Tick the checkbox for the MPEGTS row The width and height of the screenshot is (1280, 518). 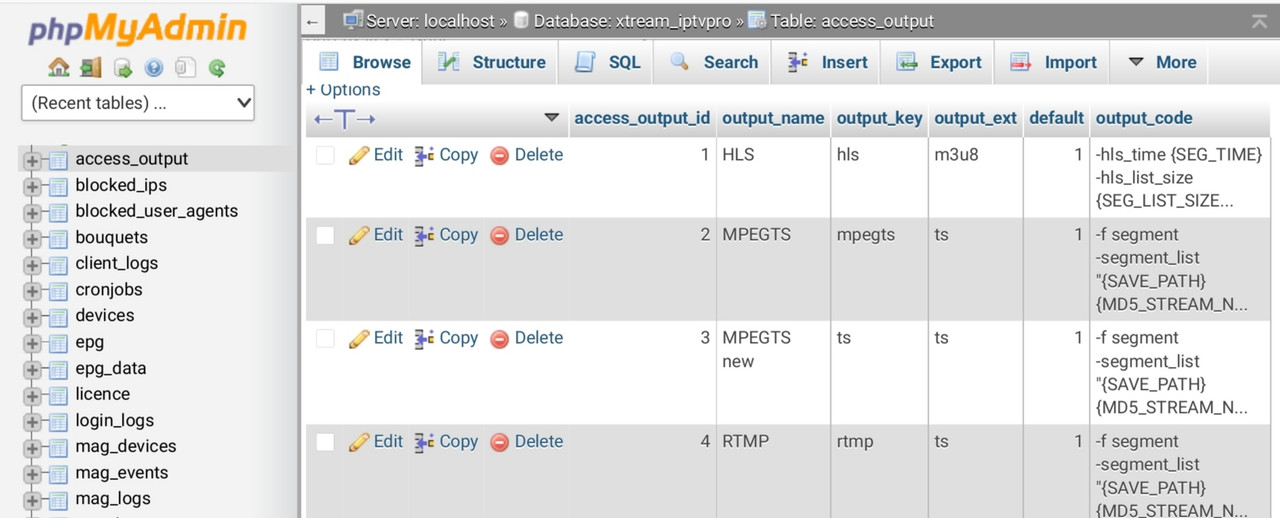(325, 235)
